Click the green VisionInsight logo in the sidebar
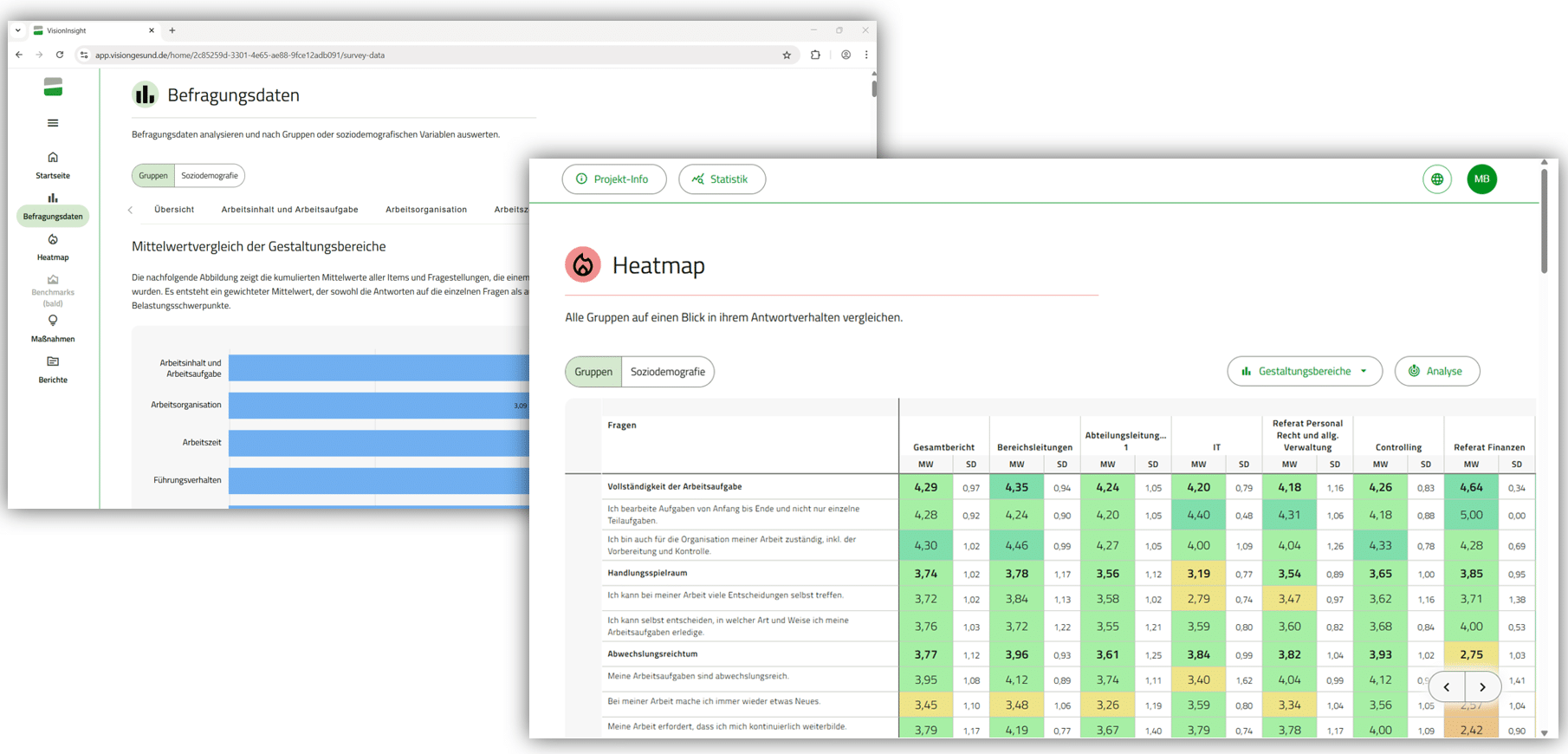 coord(53,87)
